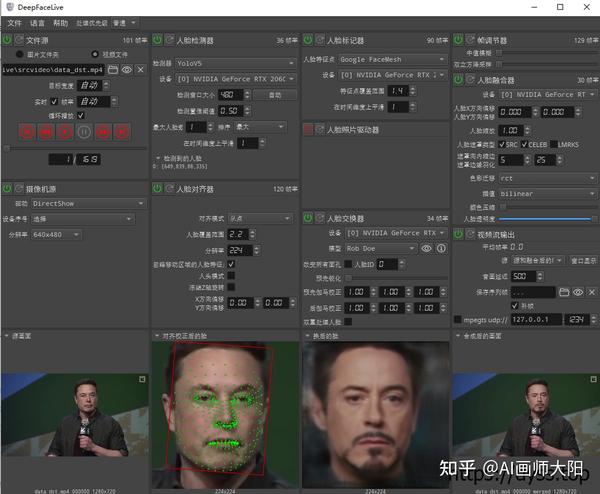This screenshot has width=600, height=494.
Task: Toggle eye icon next to Rob Doe model
Action: point(426,248)
